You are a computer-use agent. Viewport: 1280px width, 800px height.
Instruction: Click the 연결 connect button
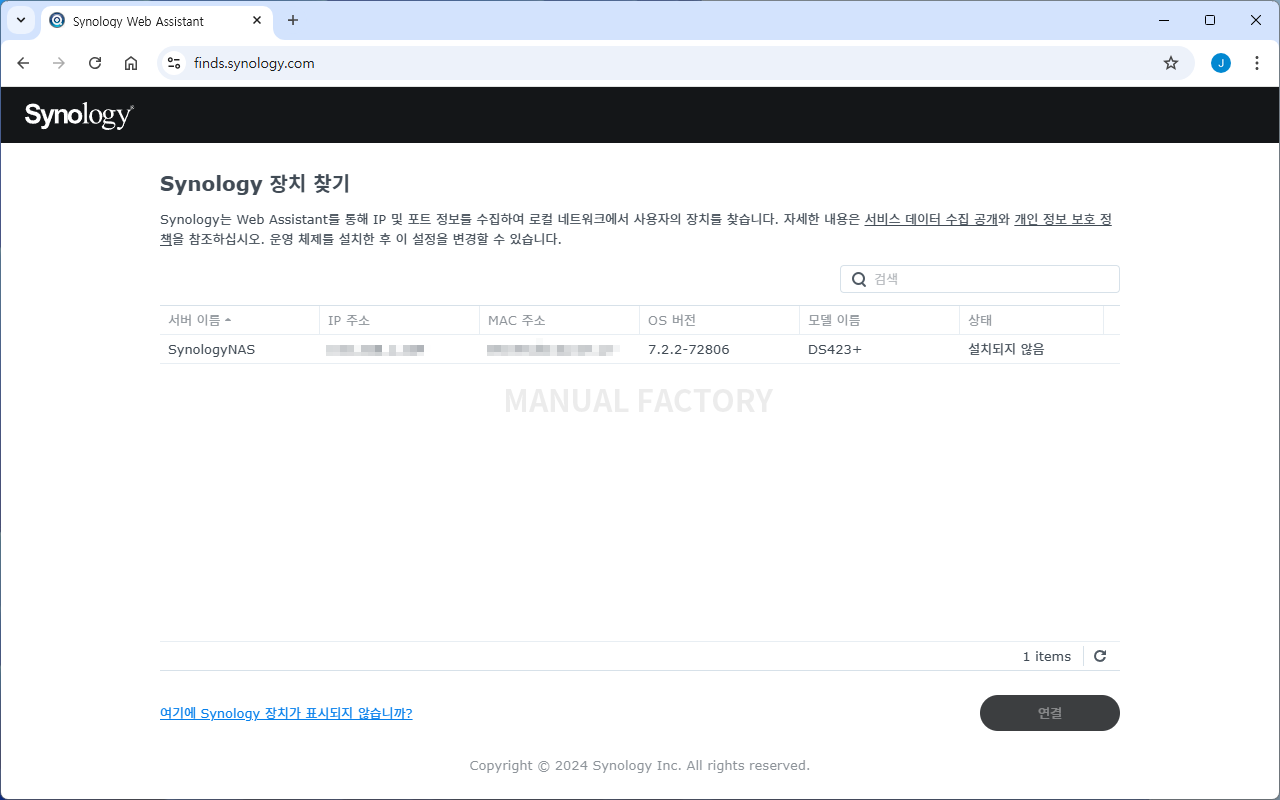1050,713
